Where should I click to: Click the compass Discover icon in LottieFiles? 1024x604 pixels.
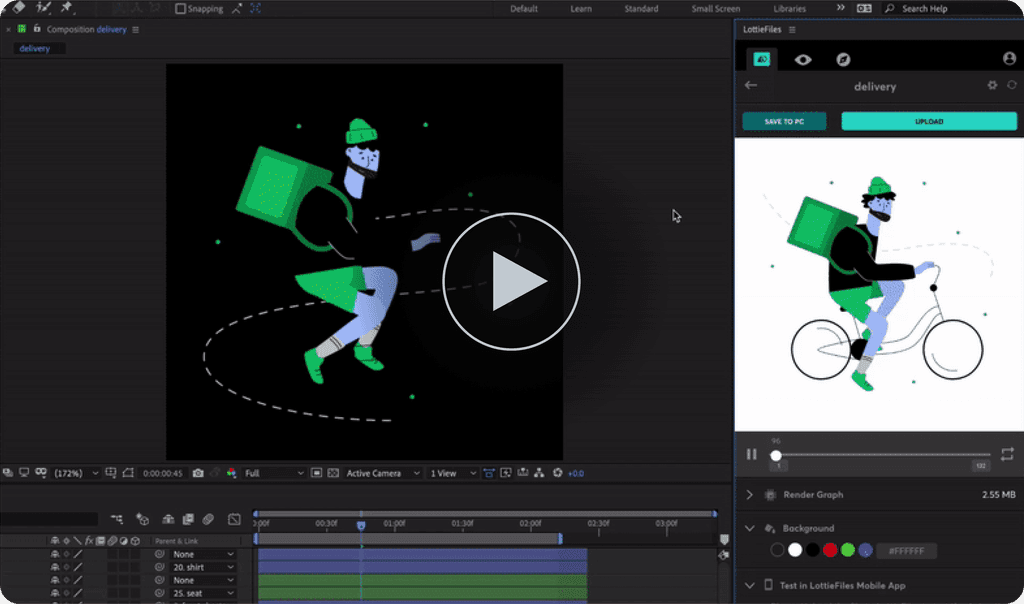coord(843,58)
